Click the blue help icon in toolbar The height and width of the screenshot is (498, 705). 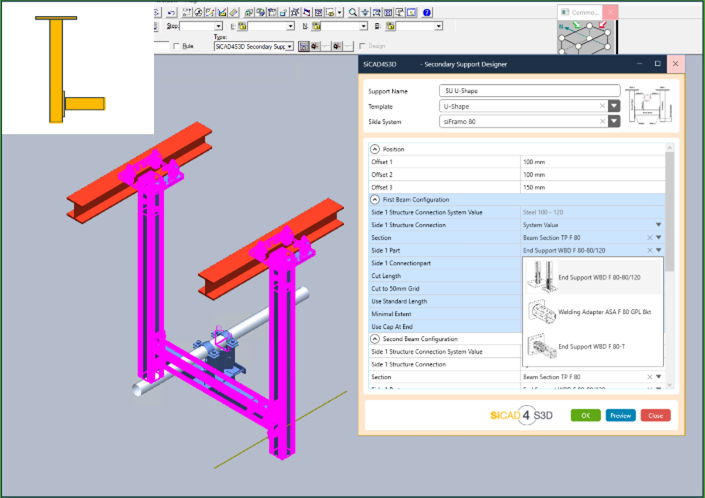click(427, 13)
